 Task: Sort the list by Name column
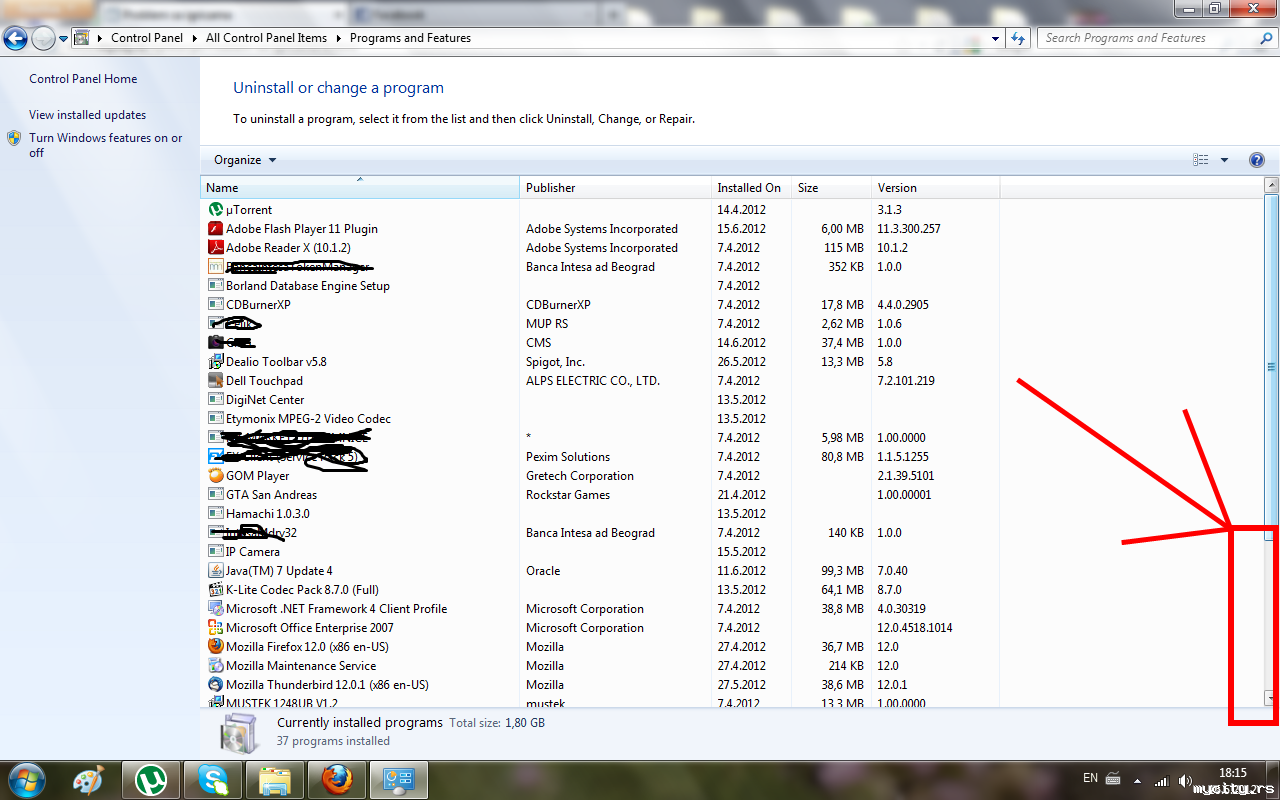360,188
